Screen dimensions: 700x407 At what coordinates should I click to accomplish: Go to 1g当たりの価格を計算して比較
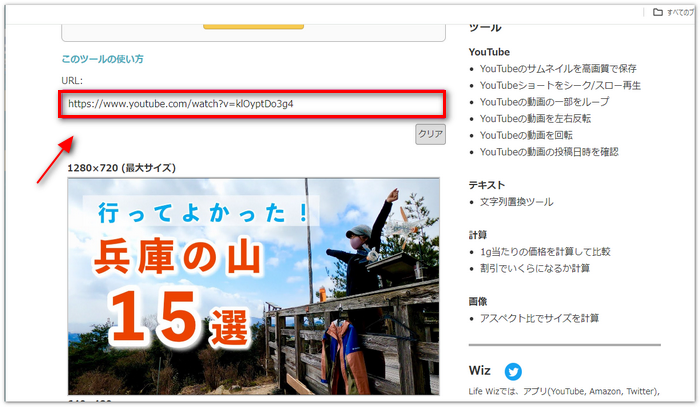[545, 251]
